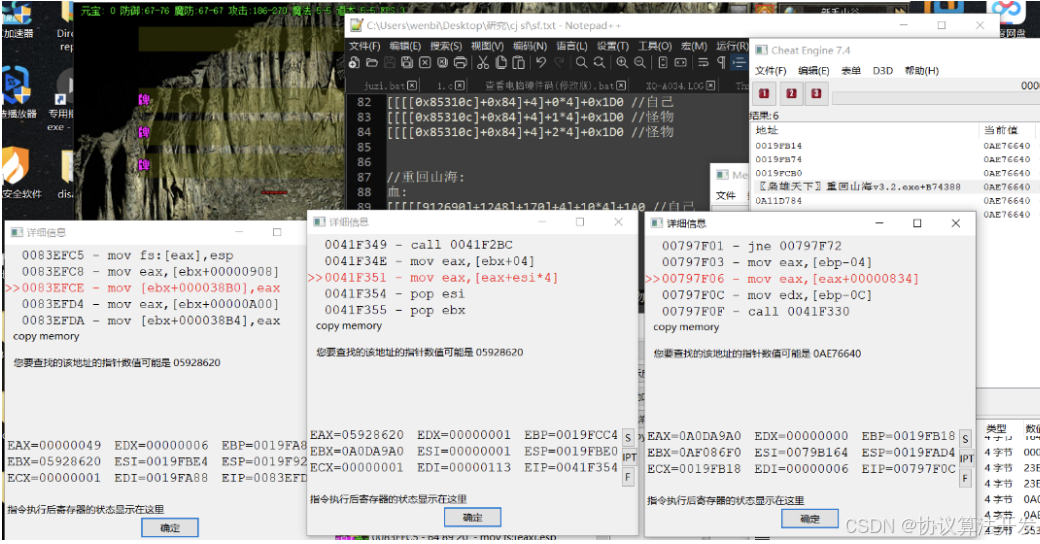
Task: Toggle synchronized horizontal scrolling in Notepad++
Action: click(x=681, y=62)
